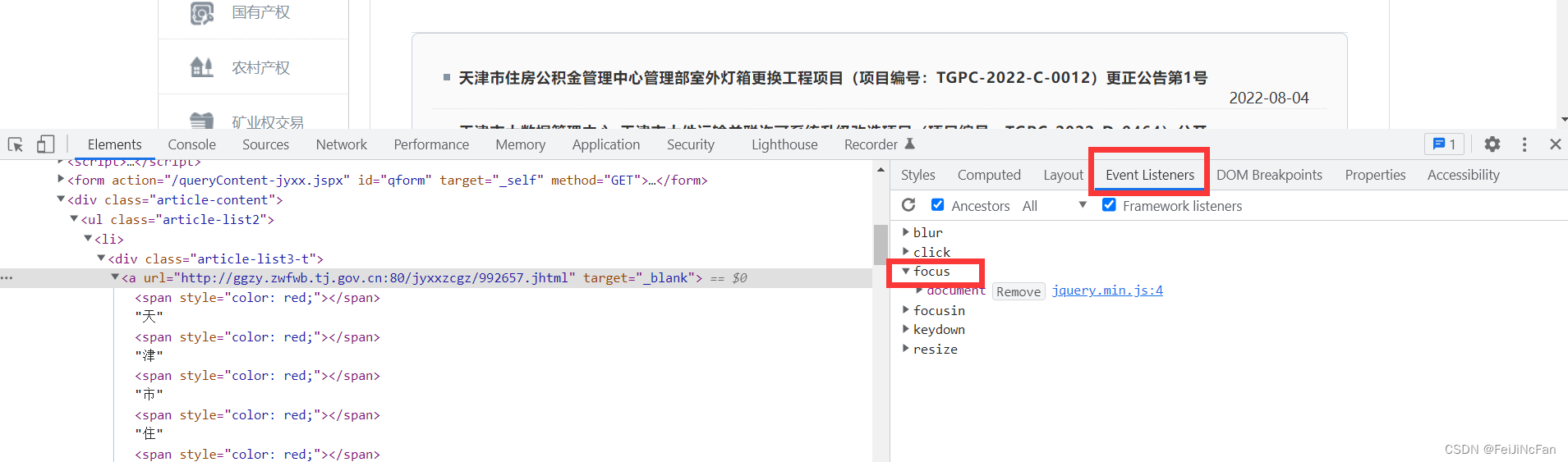Click the 农村产权 sidebar icon
This screenshot has width=1568, height=462.
coord(202,66)
